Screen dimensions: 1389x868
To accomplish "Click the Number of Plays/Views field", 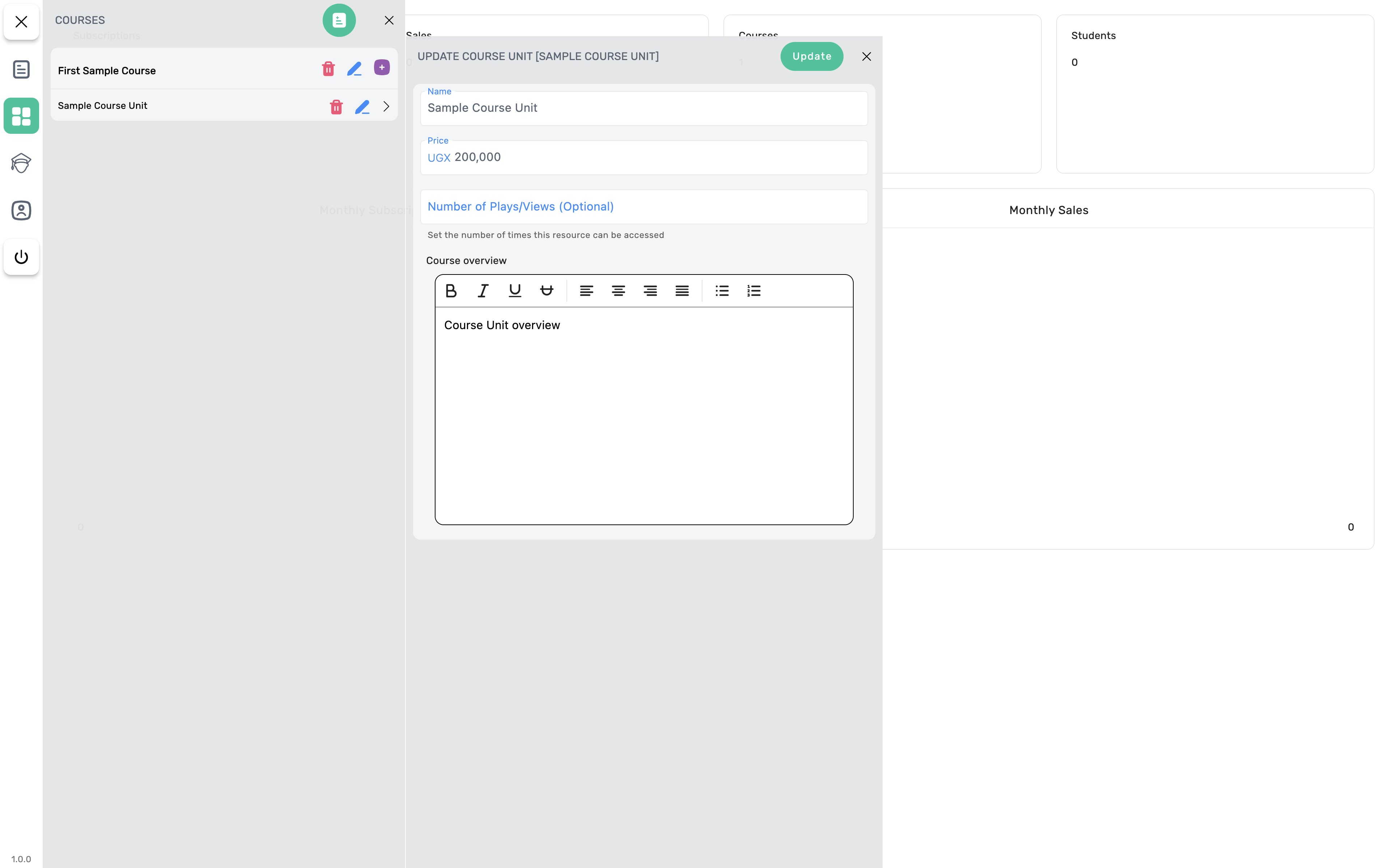I will coord(643,207).
